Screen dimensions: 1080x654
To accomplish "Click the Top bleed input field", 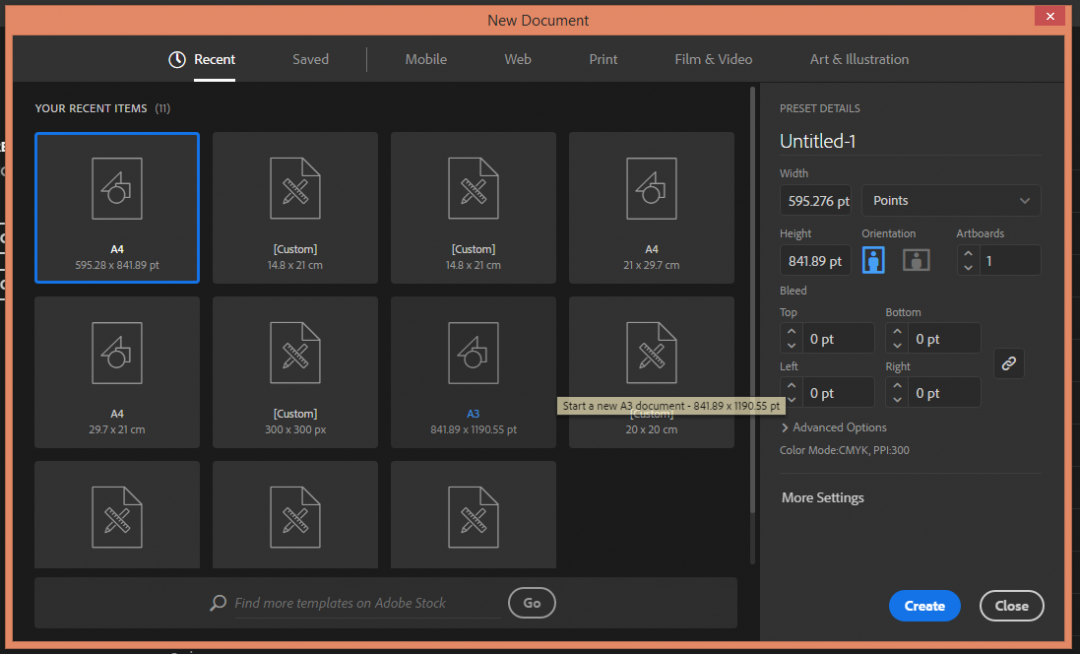I will pyautogui.click(x=839, y=339).
